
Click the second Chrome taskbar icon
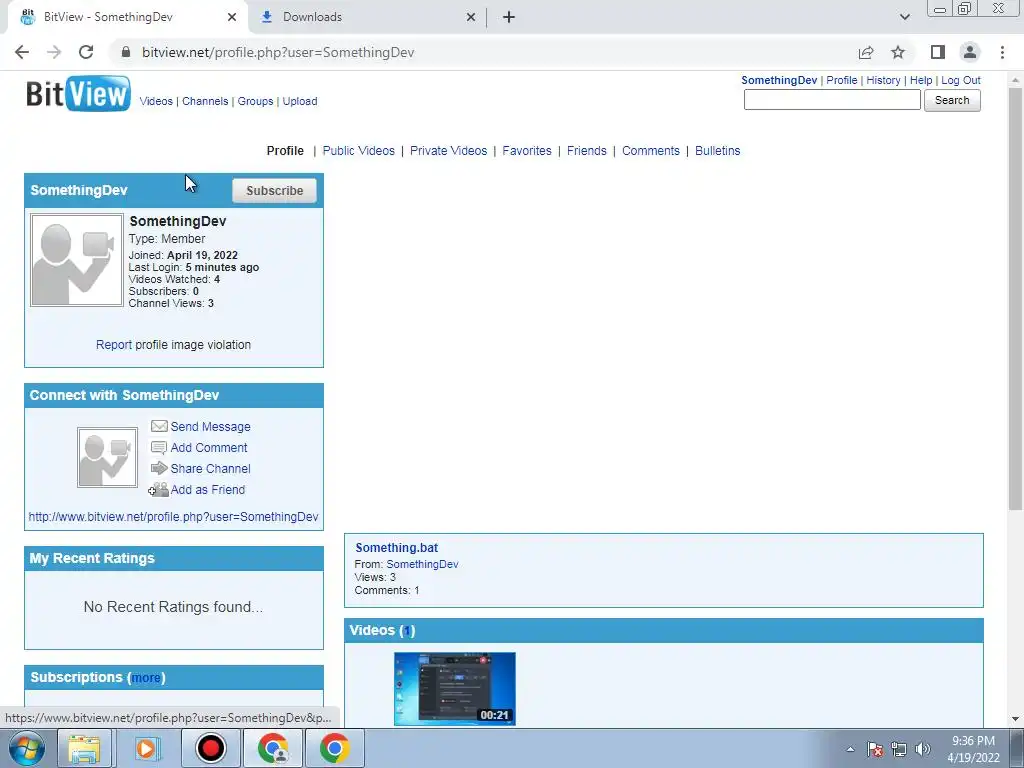coord(334,748)
